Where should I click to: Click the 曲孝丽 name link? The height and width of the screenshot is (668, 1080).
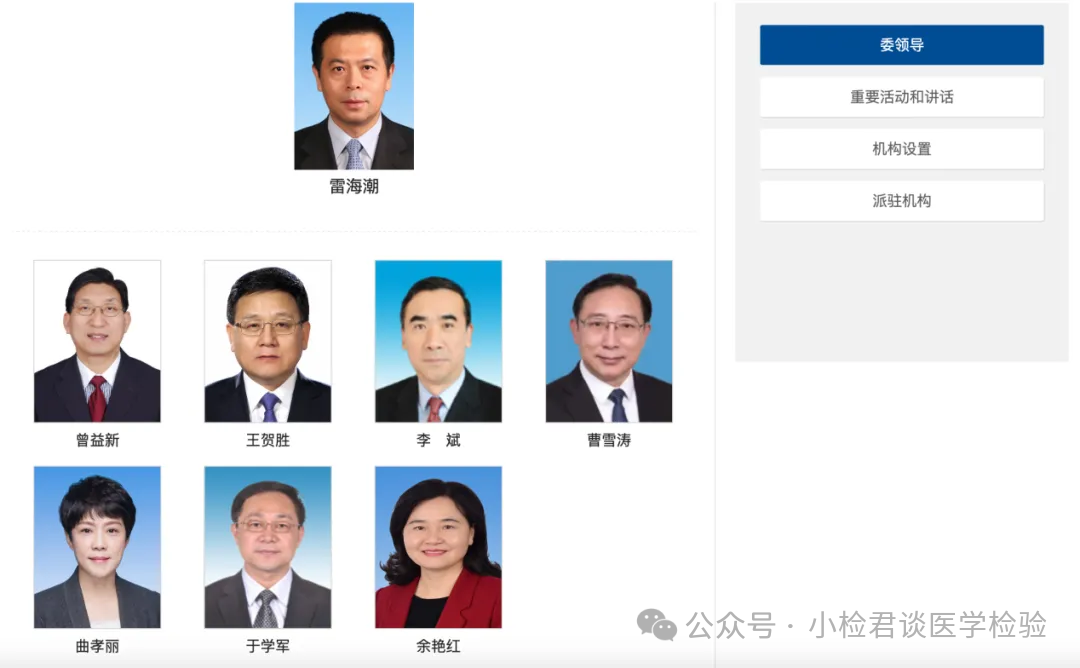click(x=97, y=646)
